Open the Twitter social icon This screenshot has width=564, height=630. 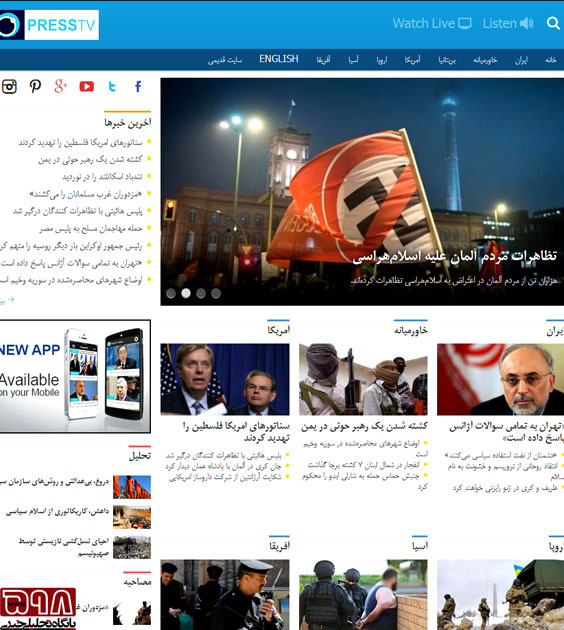click(x=112, y=86)
